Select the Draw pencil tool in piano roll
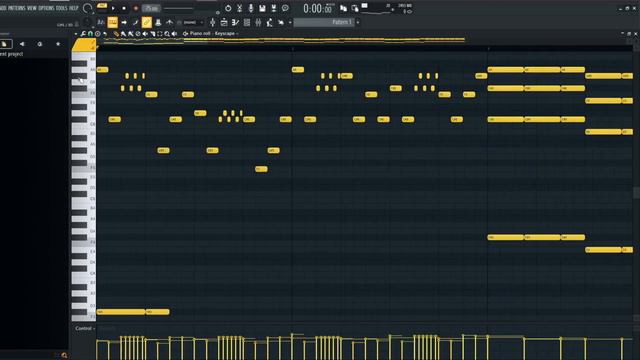 [116, 34]
